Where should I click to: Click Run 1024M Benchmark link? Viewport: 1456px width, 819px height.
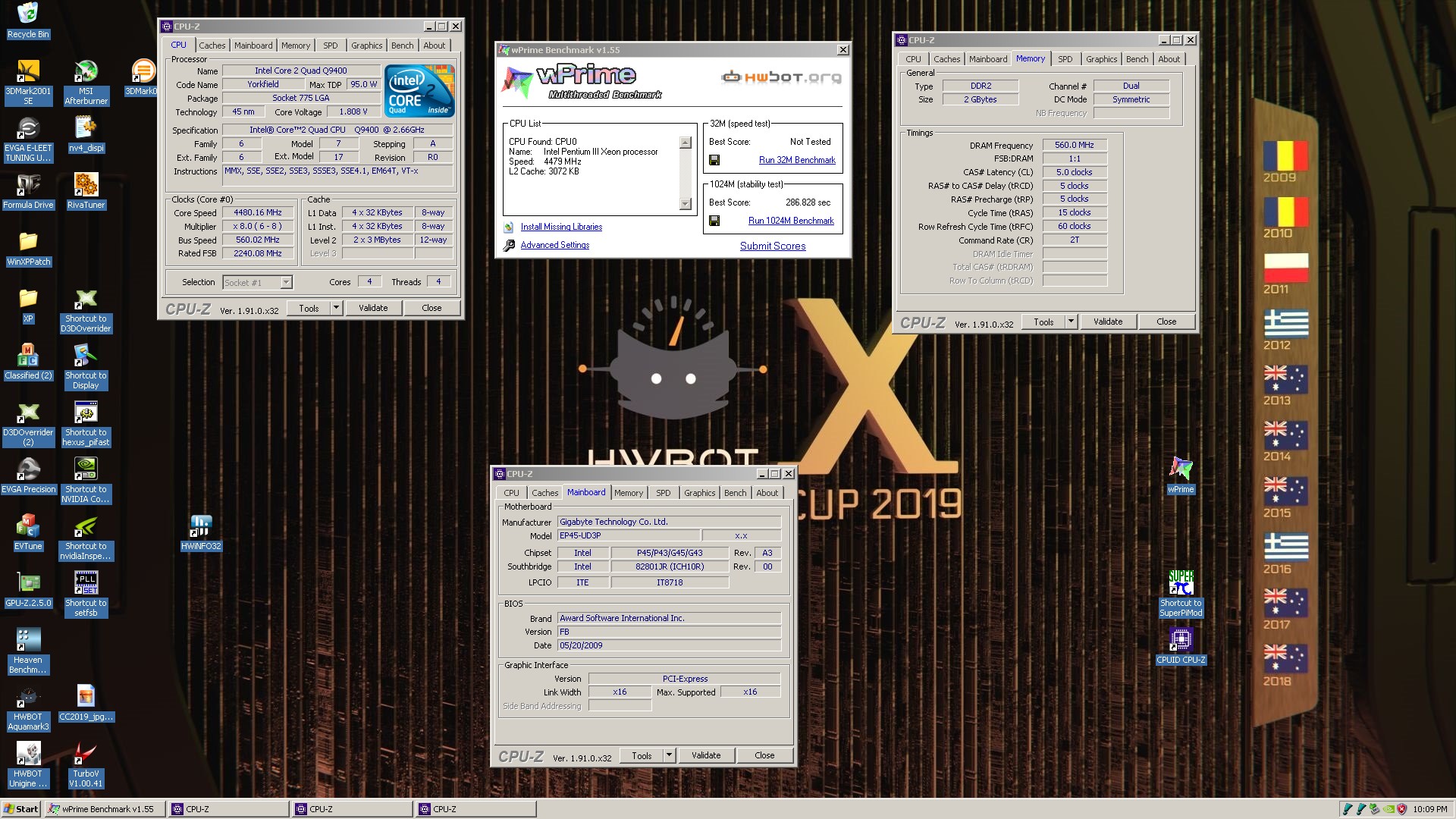[x=791, y=221]
